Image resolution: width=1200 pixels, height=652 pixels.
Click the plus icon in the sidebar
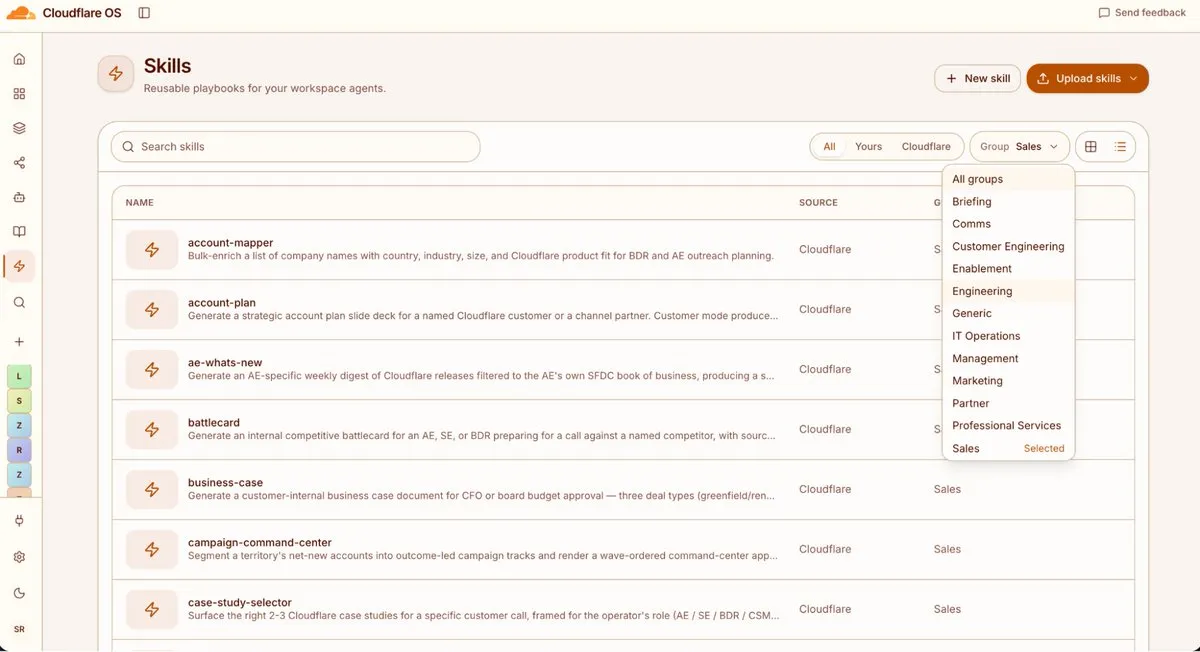point(19,342)
